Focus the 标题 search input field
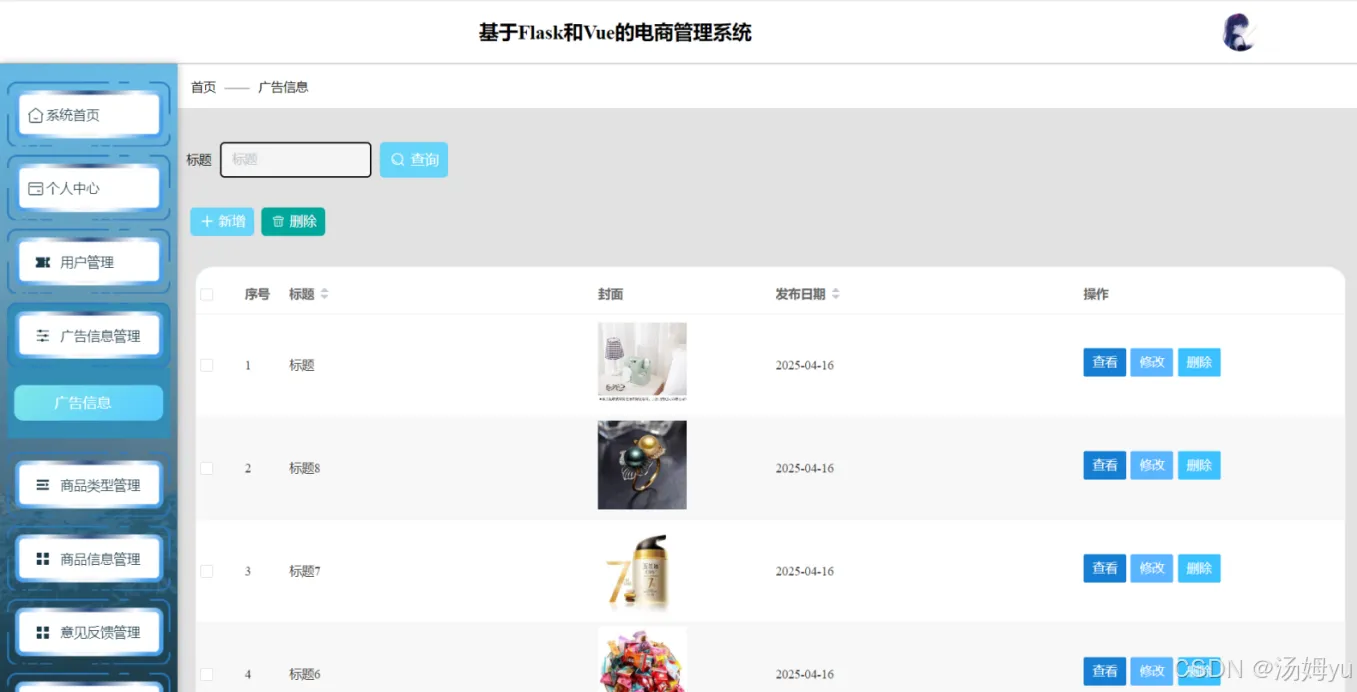Image resolution: width=1357 pixels, height=692 pixels. click(x=296, y=160)
